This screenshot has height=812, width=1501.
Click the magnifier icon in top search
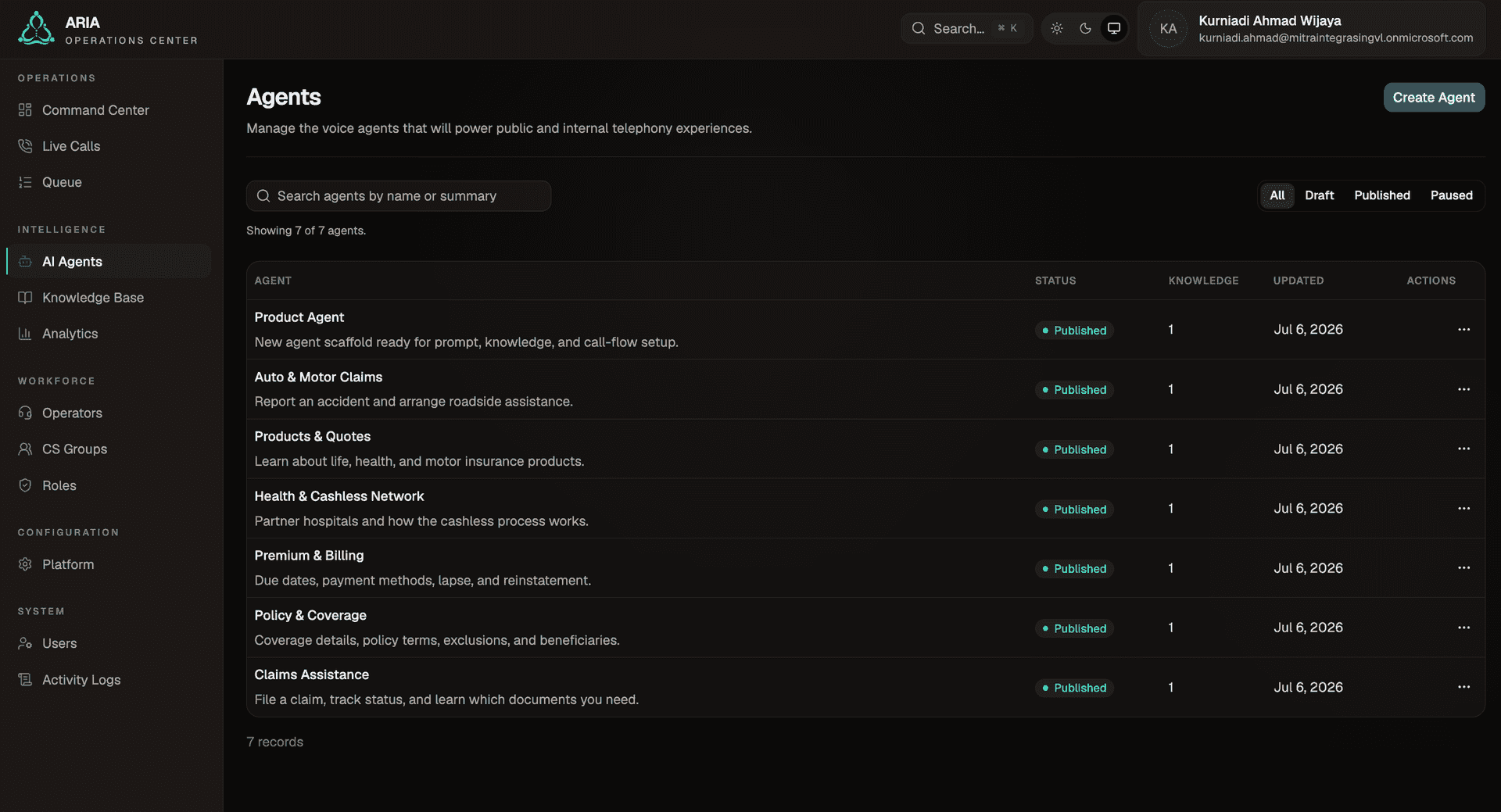(x=919, y=29)
